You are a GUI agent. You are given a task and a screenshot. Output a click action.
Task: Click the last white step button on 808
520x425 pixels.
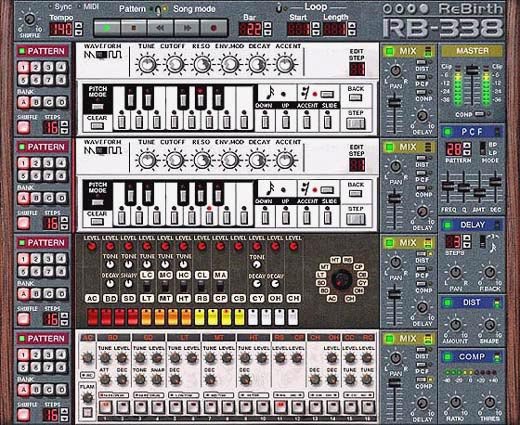293,317
